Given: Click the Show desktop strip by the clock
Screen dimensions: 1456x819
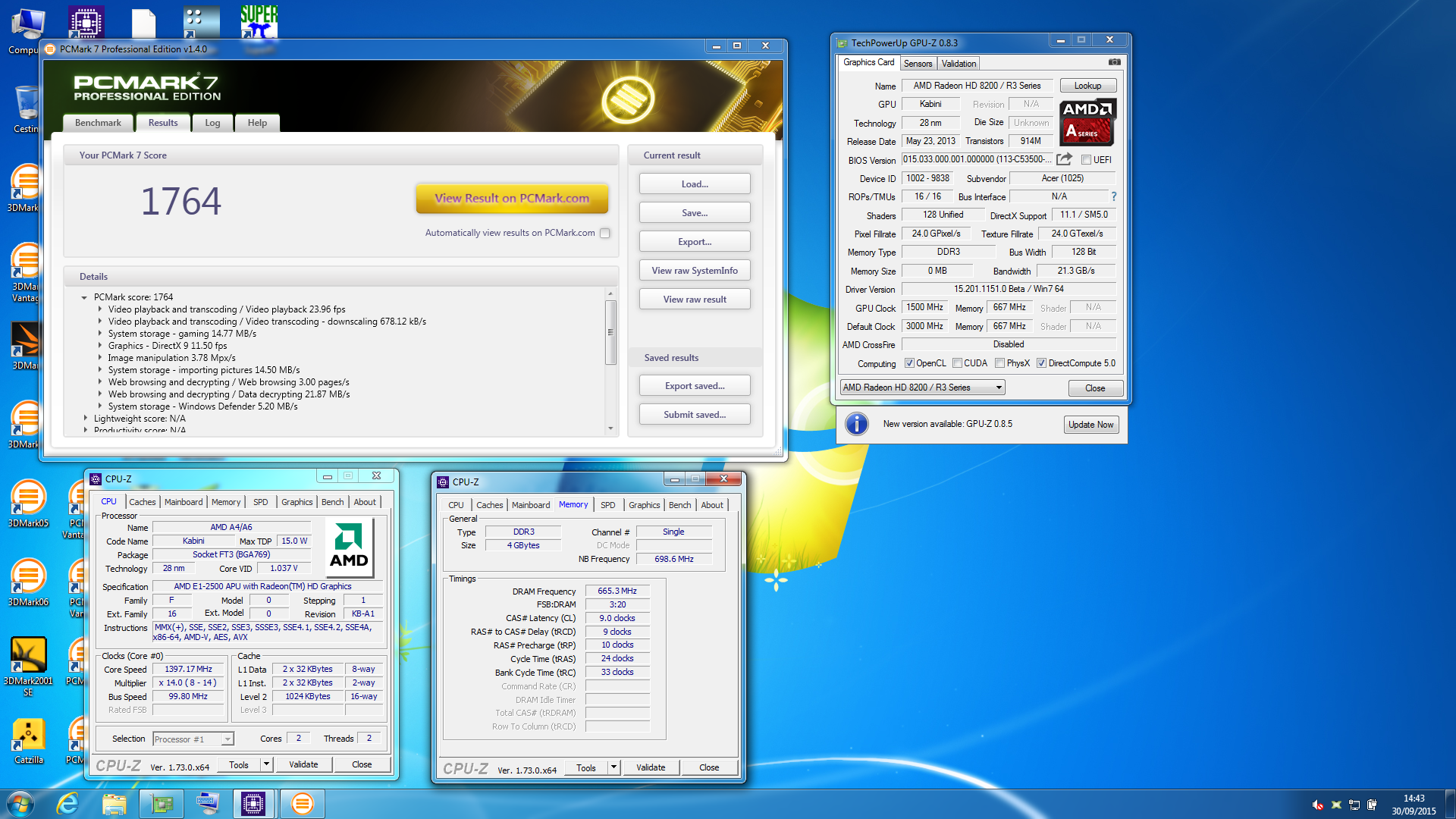Looking at the screenshot, I should 1451,804.
